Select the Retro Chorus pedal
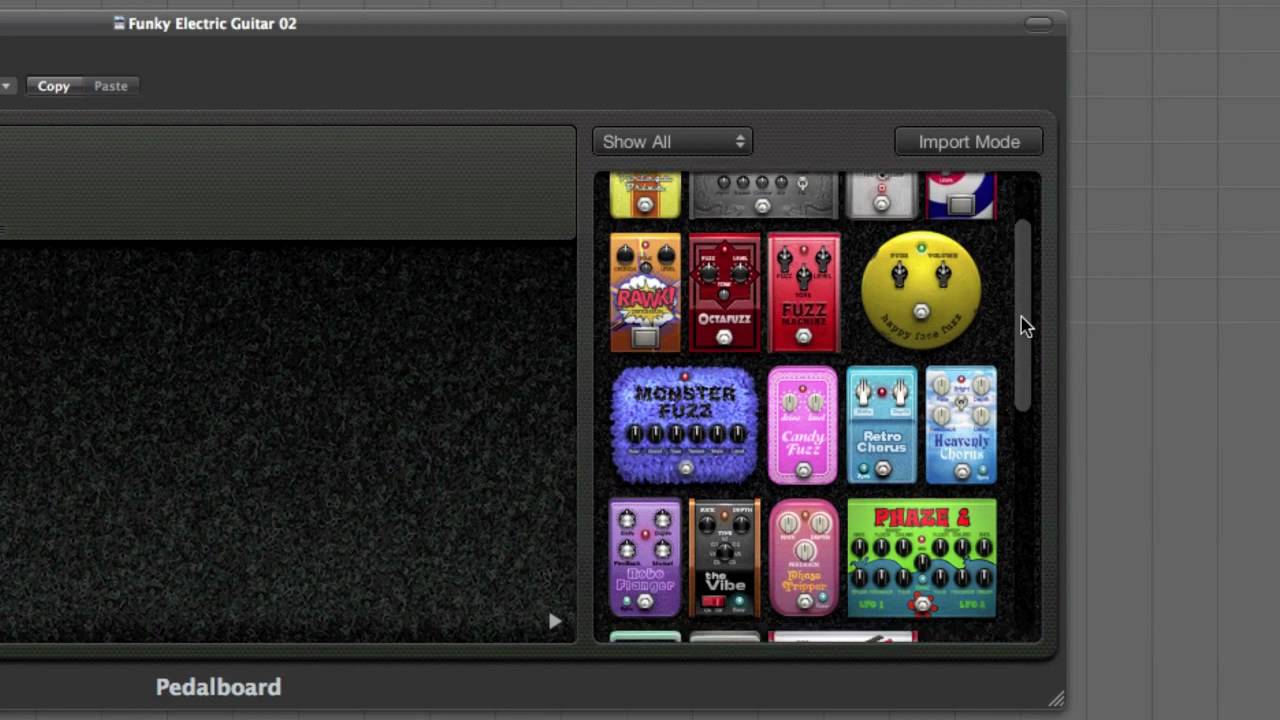The width and height of the screenshot is (1280, 720). tap(881, 425)
